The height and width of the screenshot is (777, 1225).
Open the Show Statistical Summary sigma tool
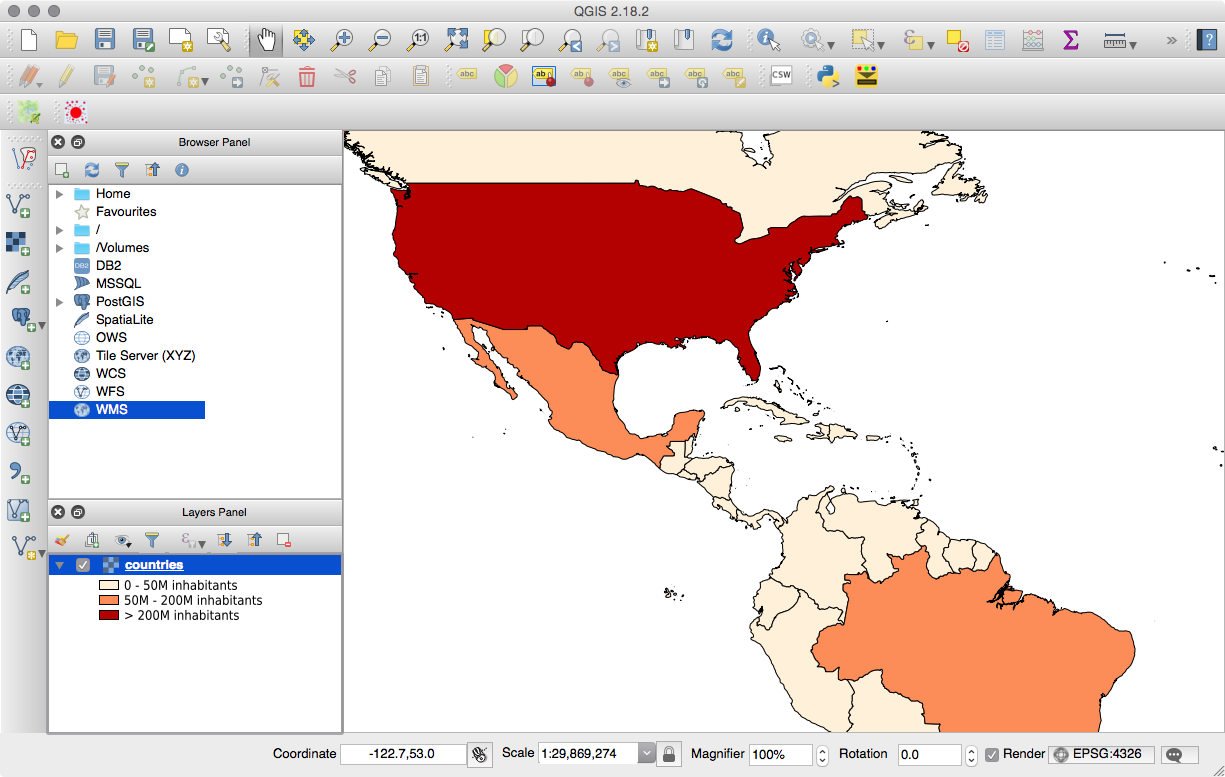pyautogui.click(x=1070, y=40)
